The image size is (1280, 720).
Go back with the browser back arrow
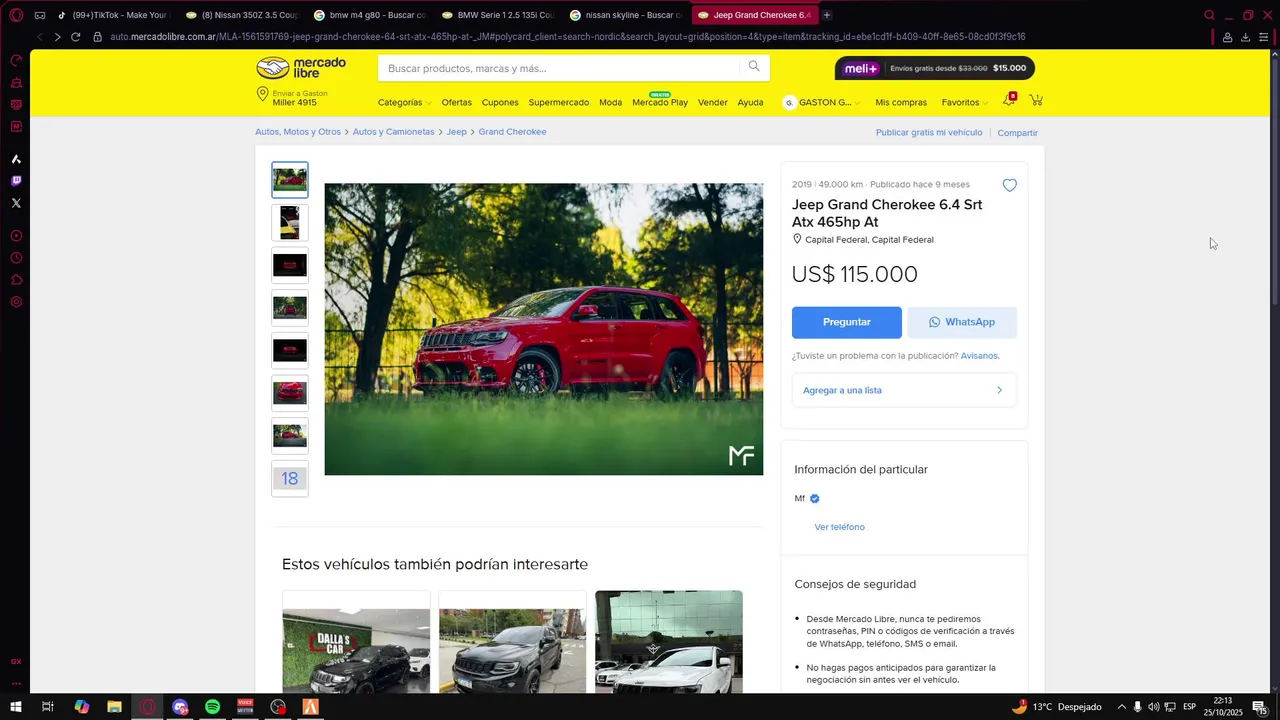[39, 37]
